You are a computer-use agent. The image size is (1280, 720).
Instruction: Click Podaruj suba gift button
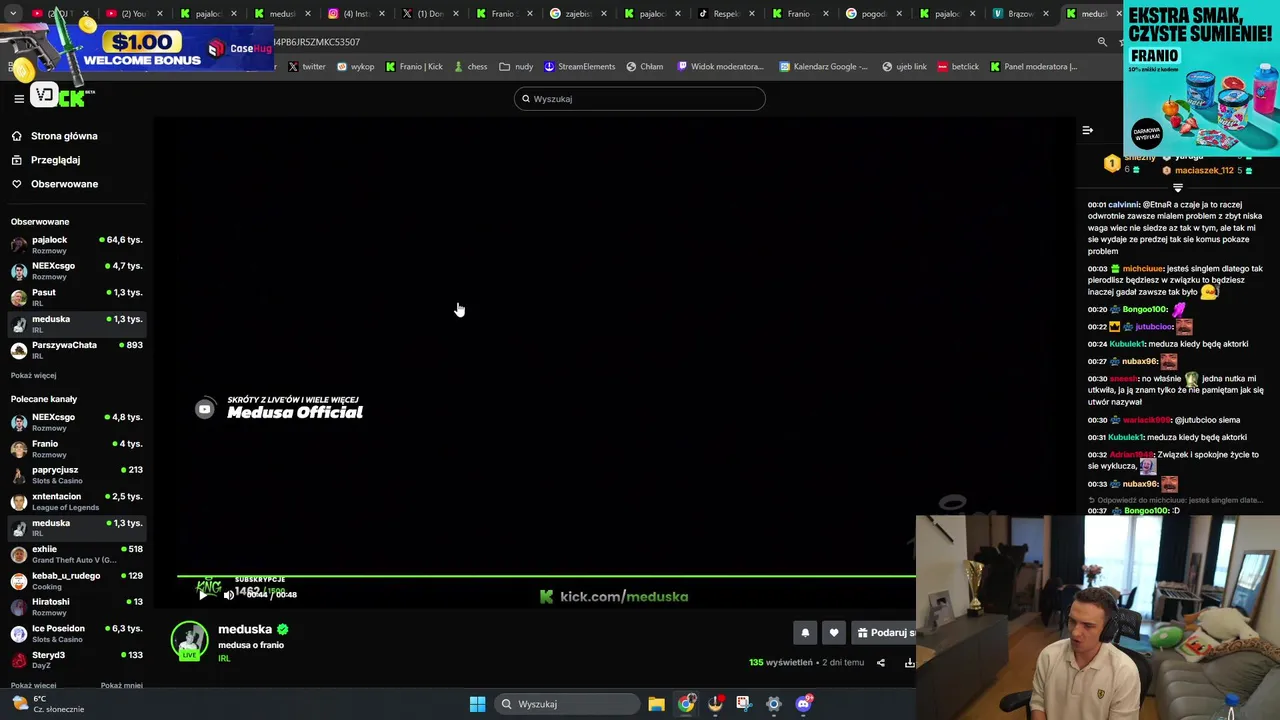click(x=884, y=632)
